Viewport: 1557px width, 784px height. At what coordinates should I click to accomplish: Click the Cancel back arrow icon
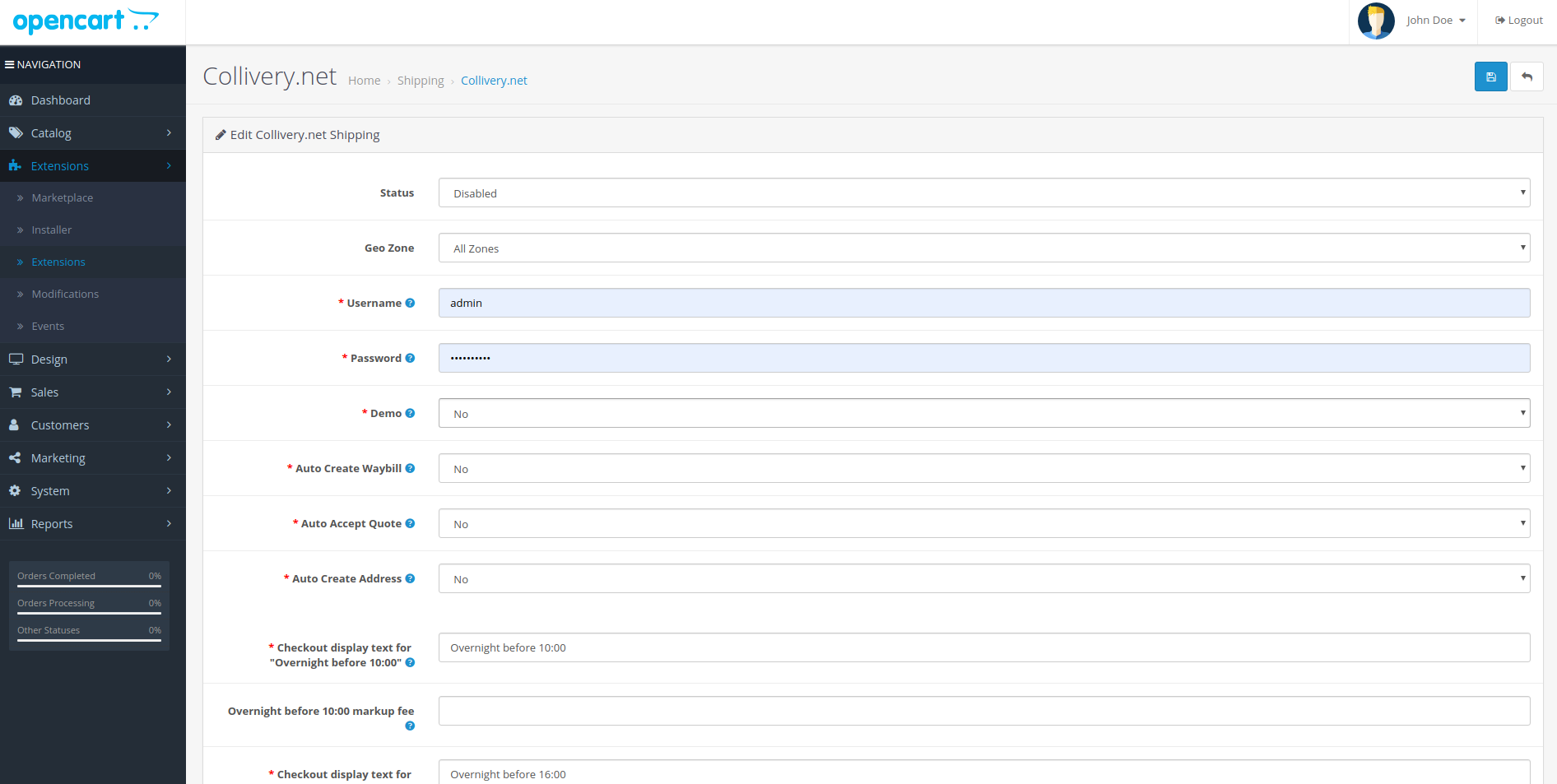click(x=1527, y=77)
